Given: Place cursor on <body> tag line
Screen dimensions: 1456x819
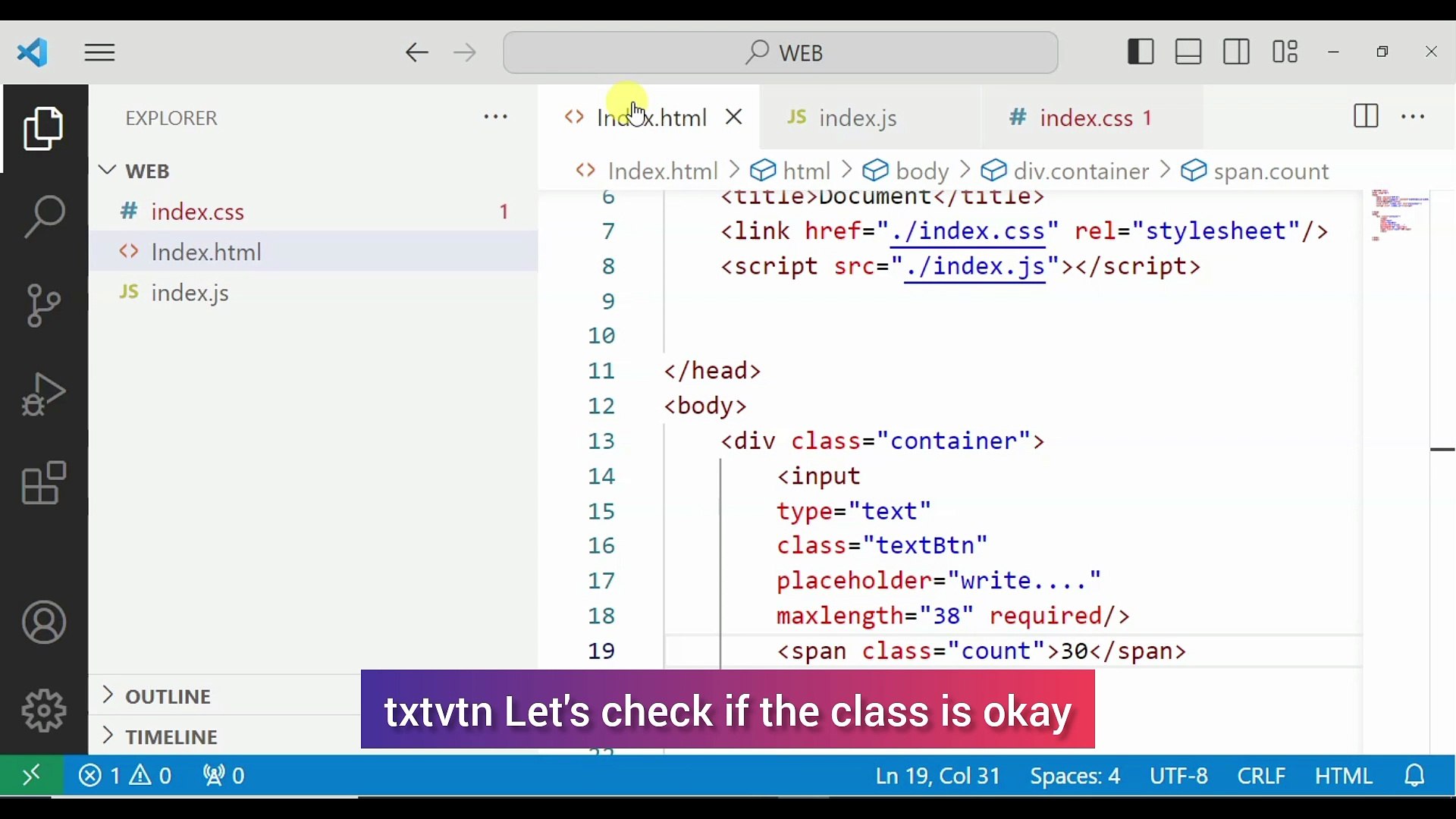Looking at the screenshot, I should 706,406.
